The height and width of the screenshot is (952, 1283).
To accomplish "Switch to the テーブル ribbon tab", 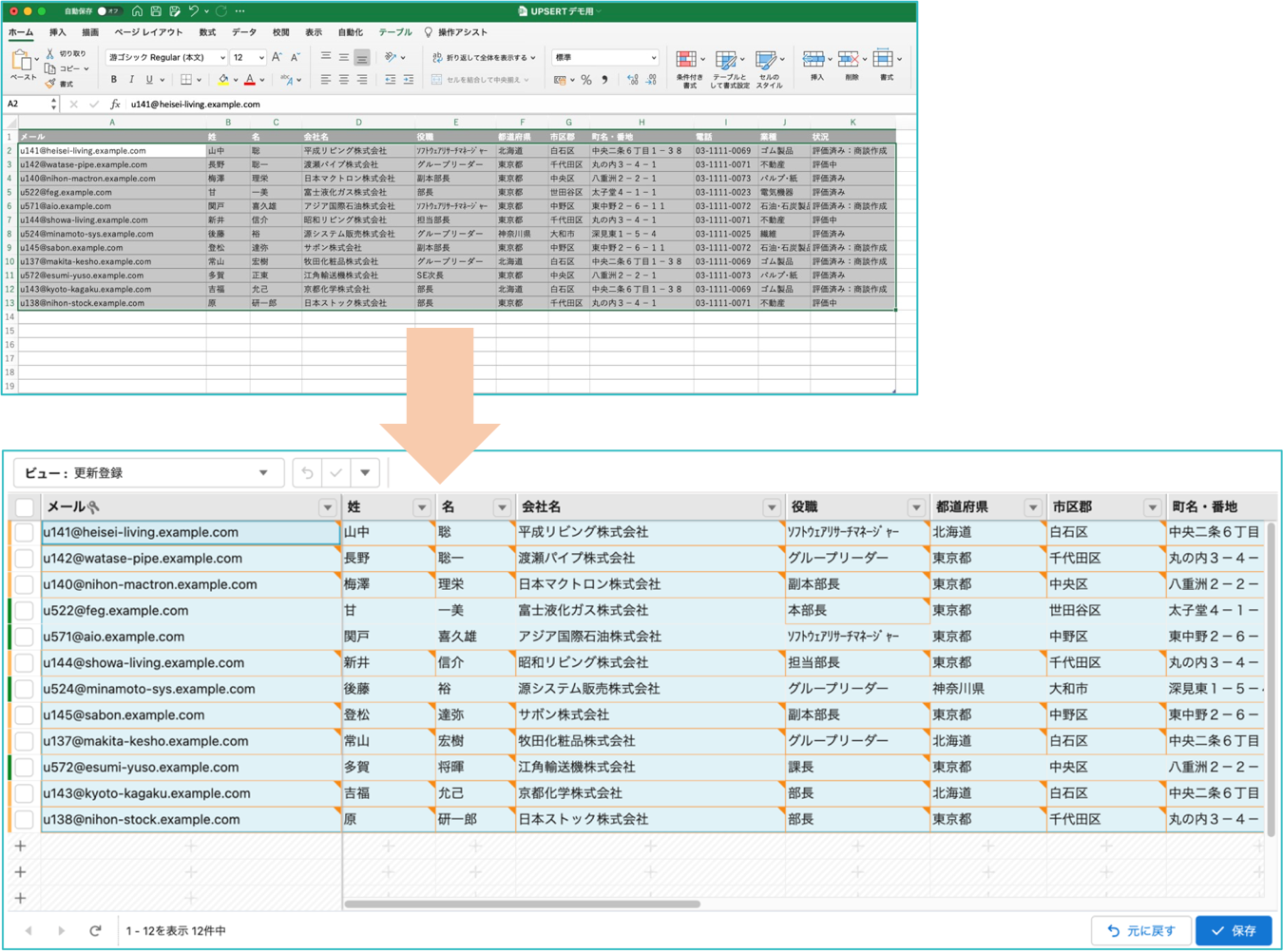I will (394, 32).
